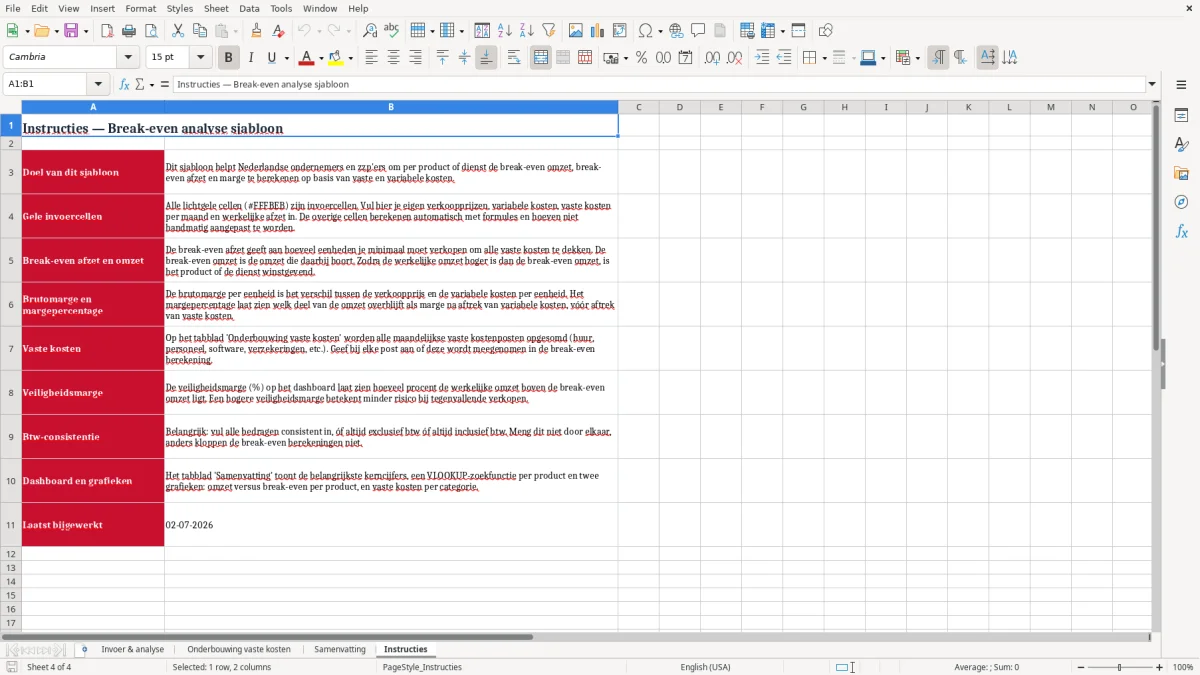The width and height of the screenshot is (1200, 675).
Task: Expand the formula bar dropdown arrow
Action: coord(1152,84)
